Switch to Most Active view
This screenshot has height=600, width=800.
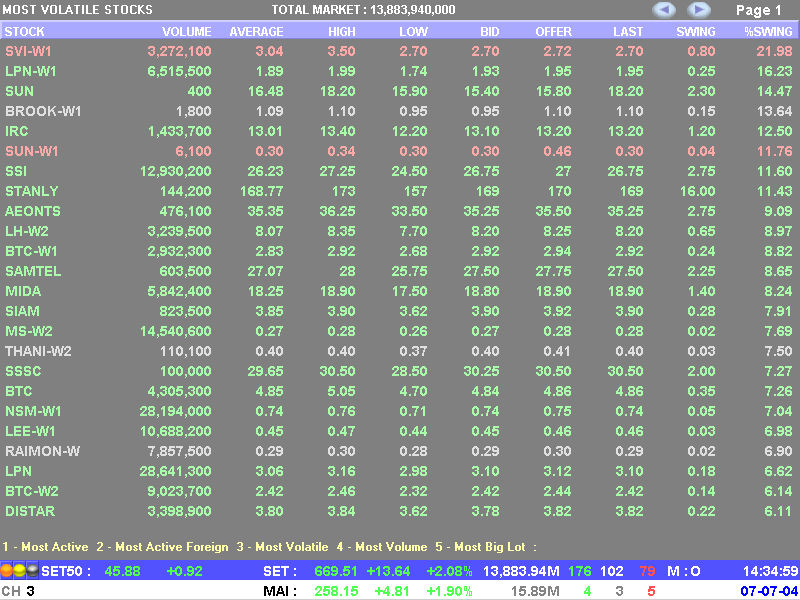coord(45,547)
